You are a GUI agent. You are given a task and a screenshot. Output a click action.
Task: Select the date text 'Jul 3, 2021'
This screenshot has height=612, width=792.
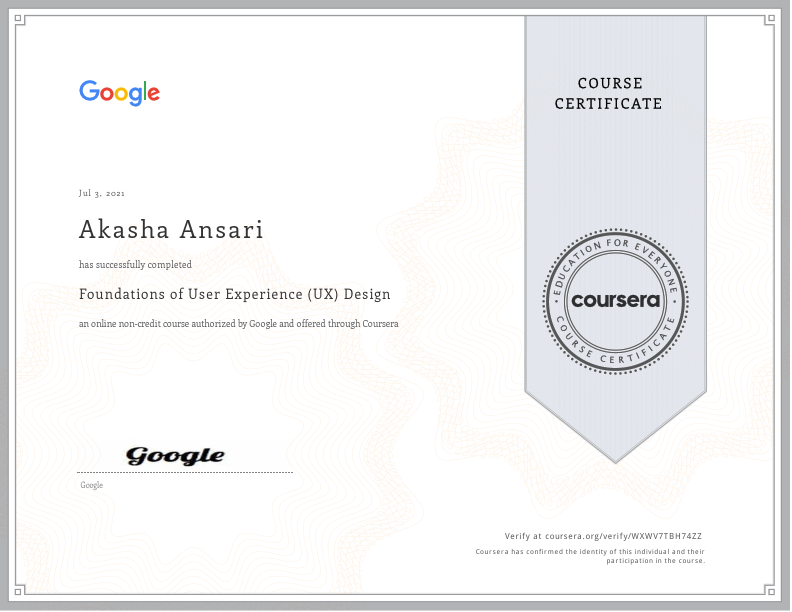(x=102, y=193)
